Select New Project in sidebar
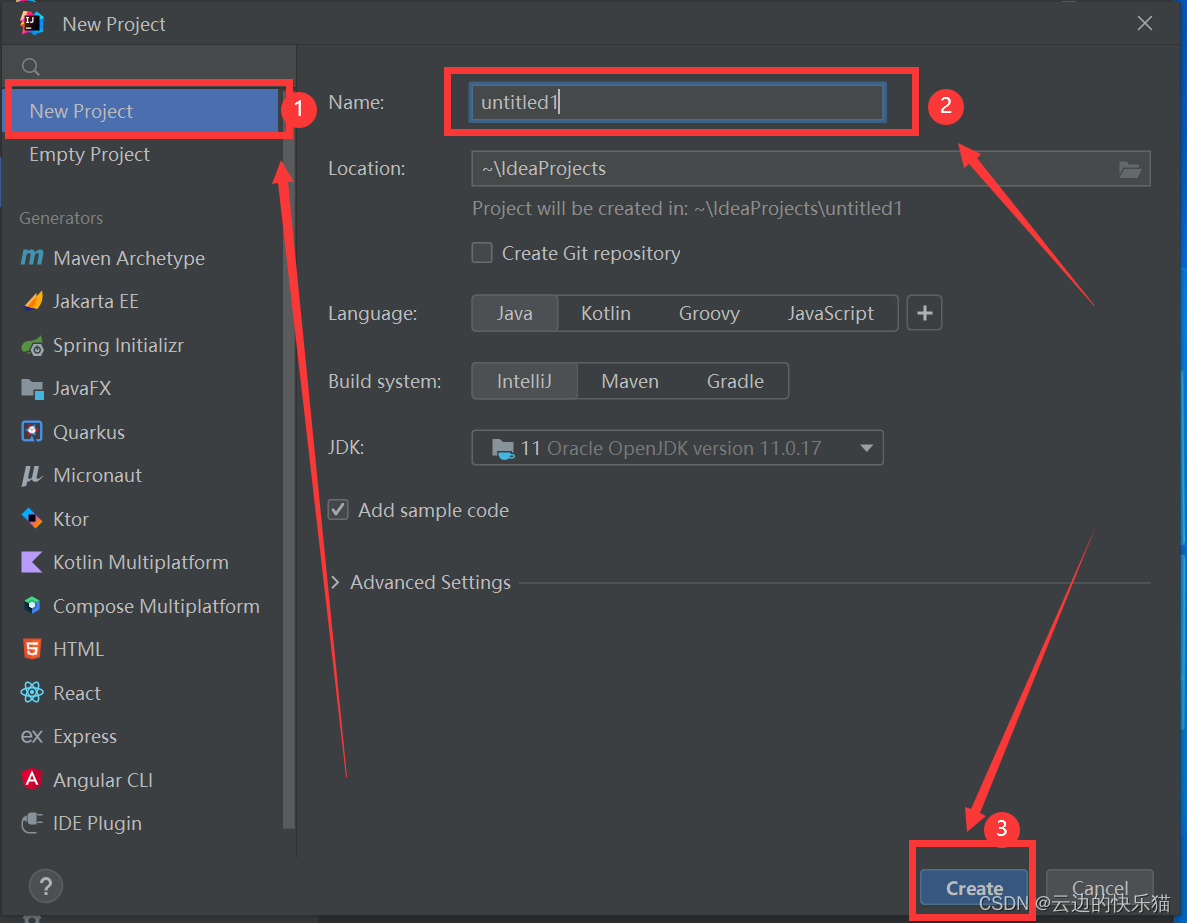This screenshot has width=1187, height=923. click(x=144, y=111)
